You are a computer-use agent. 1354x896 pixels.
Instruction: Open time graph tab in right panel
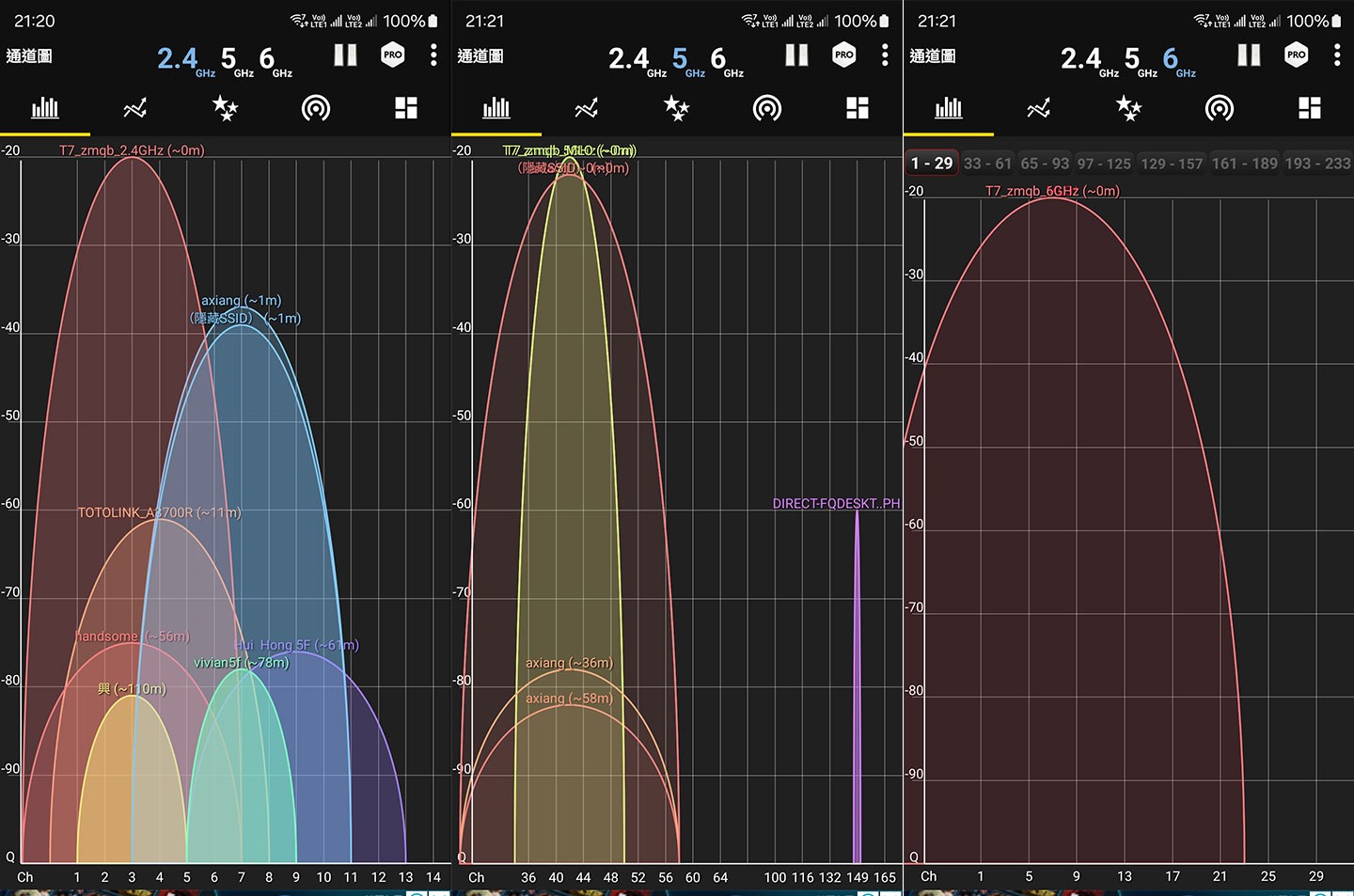coord(1039,108)
